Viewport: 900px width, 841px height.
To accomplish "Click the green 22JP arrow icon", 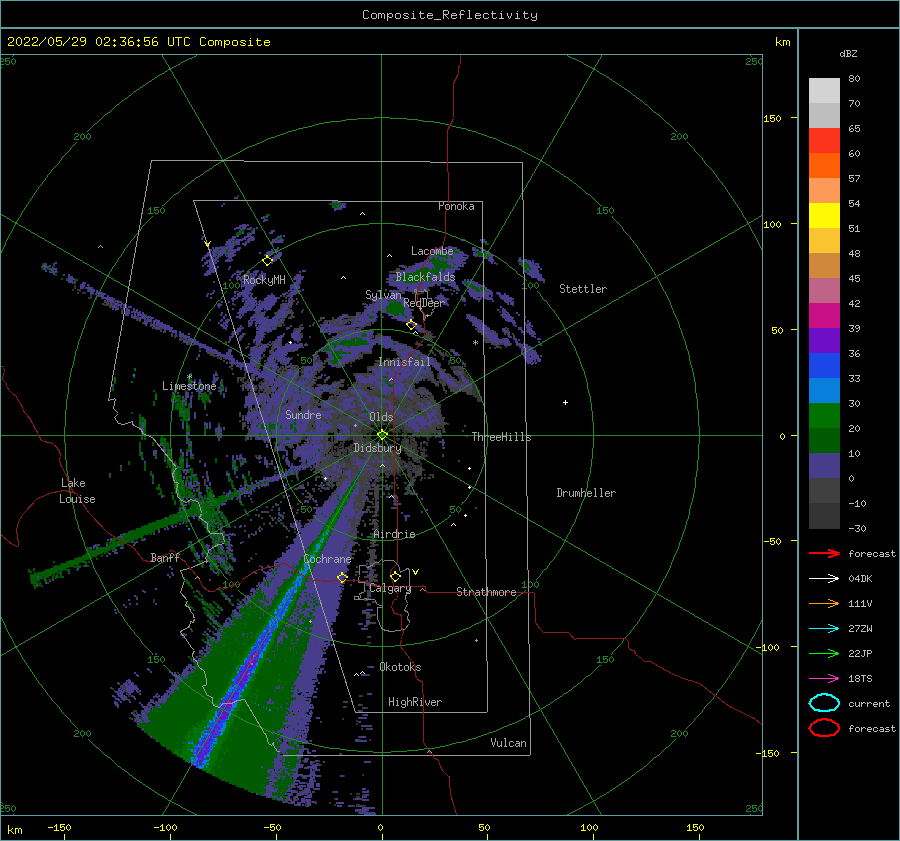I will pyautogui.click(x=824, y=653).
